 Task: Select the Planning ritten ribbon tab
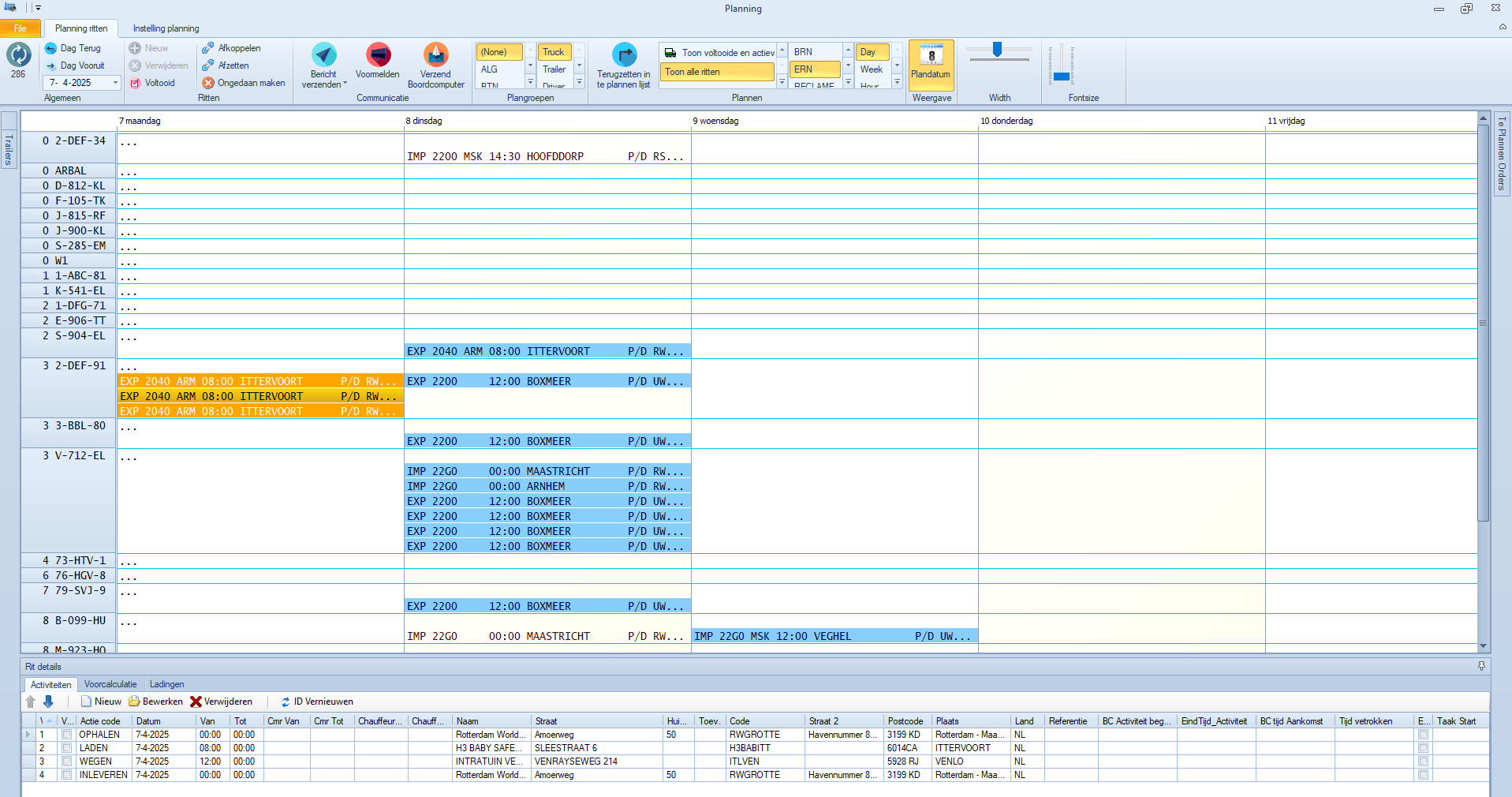(81, 28)
